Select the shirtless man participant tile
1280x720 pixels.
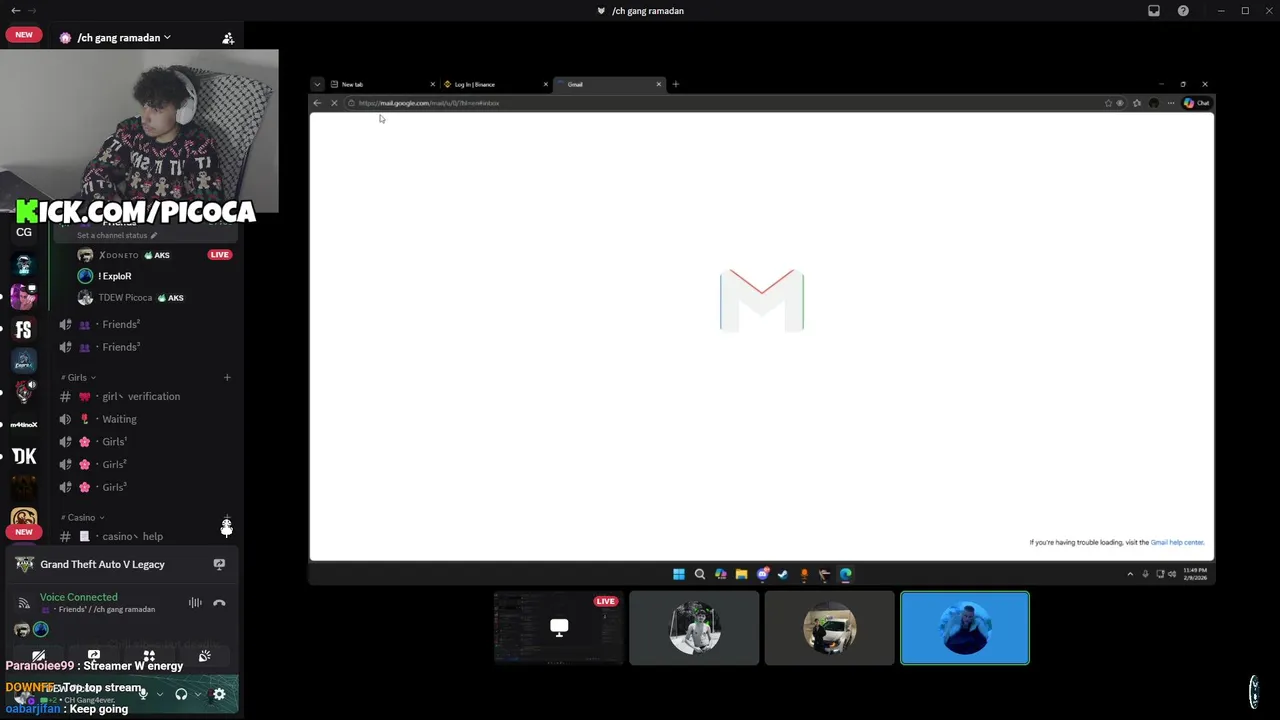click(694, 628)
